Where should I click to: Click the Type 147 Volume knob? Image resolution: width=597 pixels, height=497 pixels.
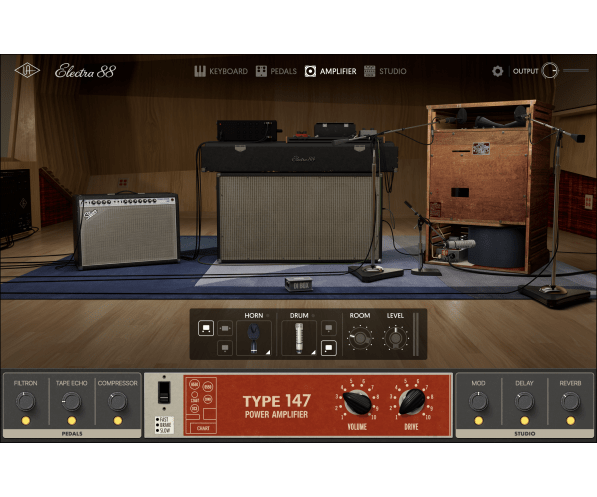click(x=357, y=402)
